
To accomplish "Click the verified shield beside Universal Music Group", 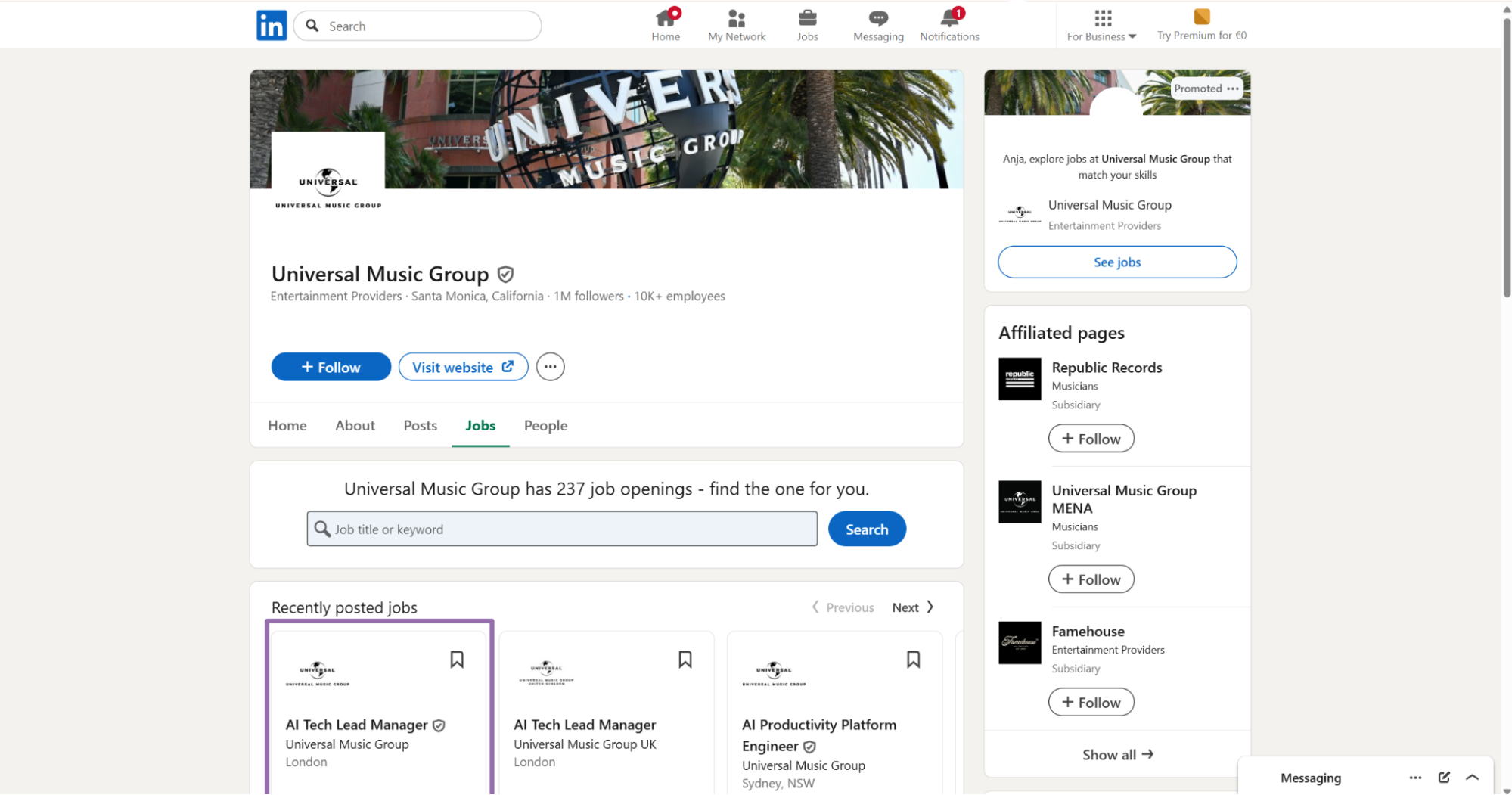I will (505, 274).
